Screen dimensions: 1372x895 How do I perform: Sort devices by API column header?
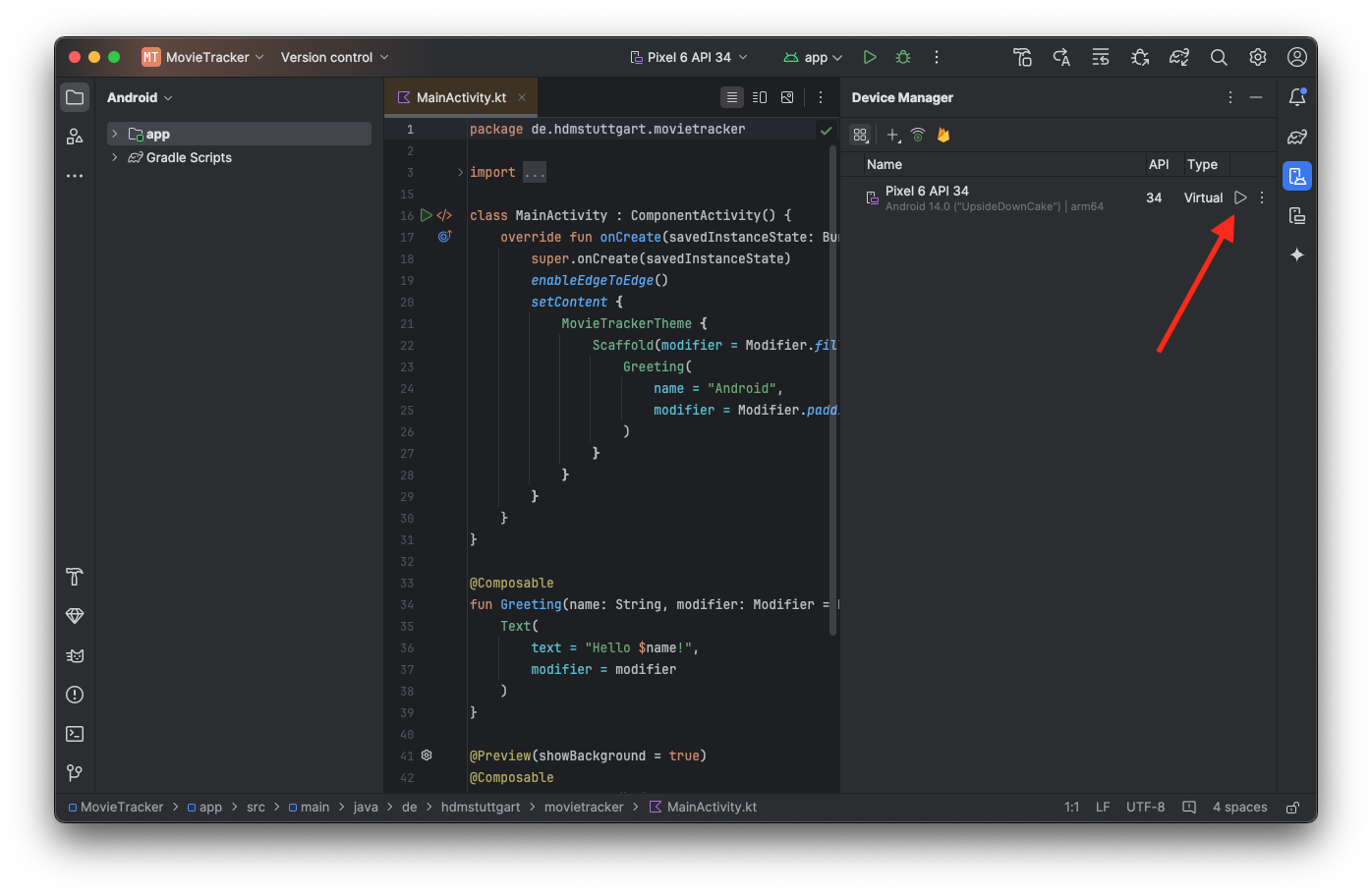[1159, 164]
